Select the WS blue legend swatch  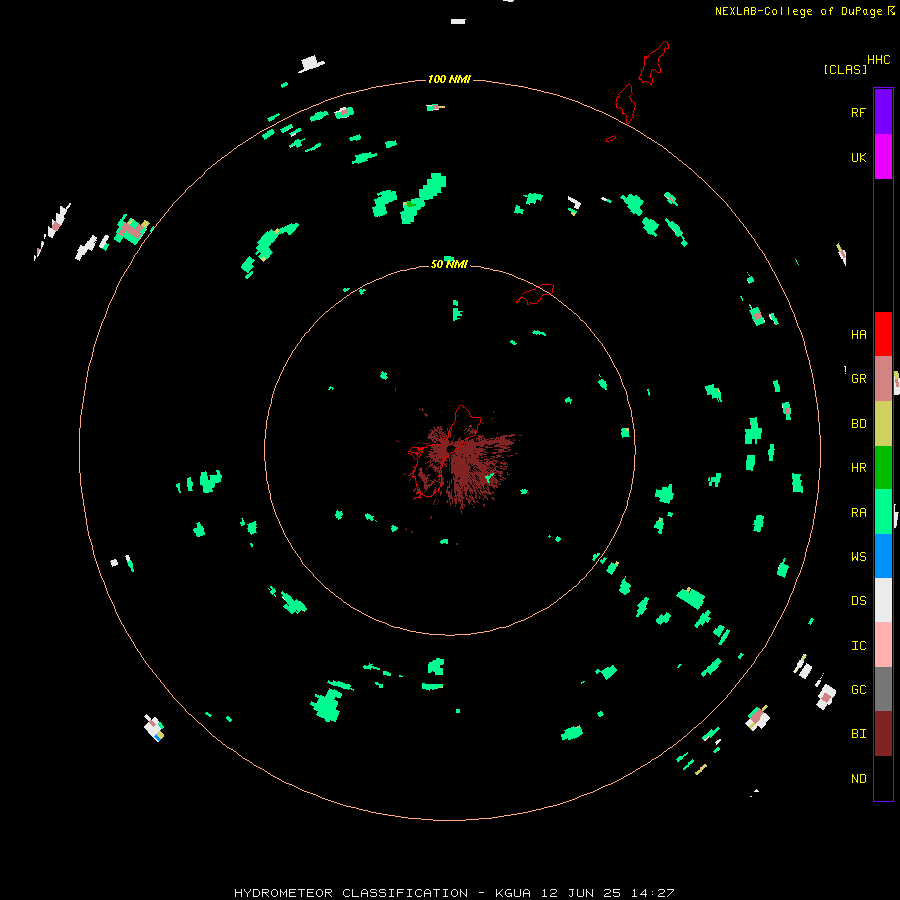(x=883, y=556)
